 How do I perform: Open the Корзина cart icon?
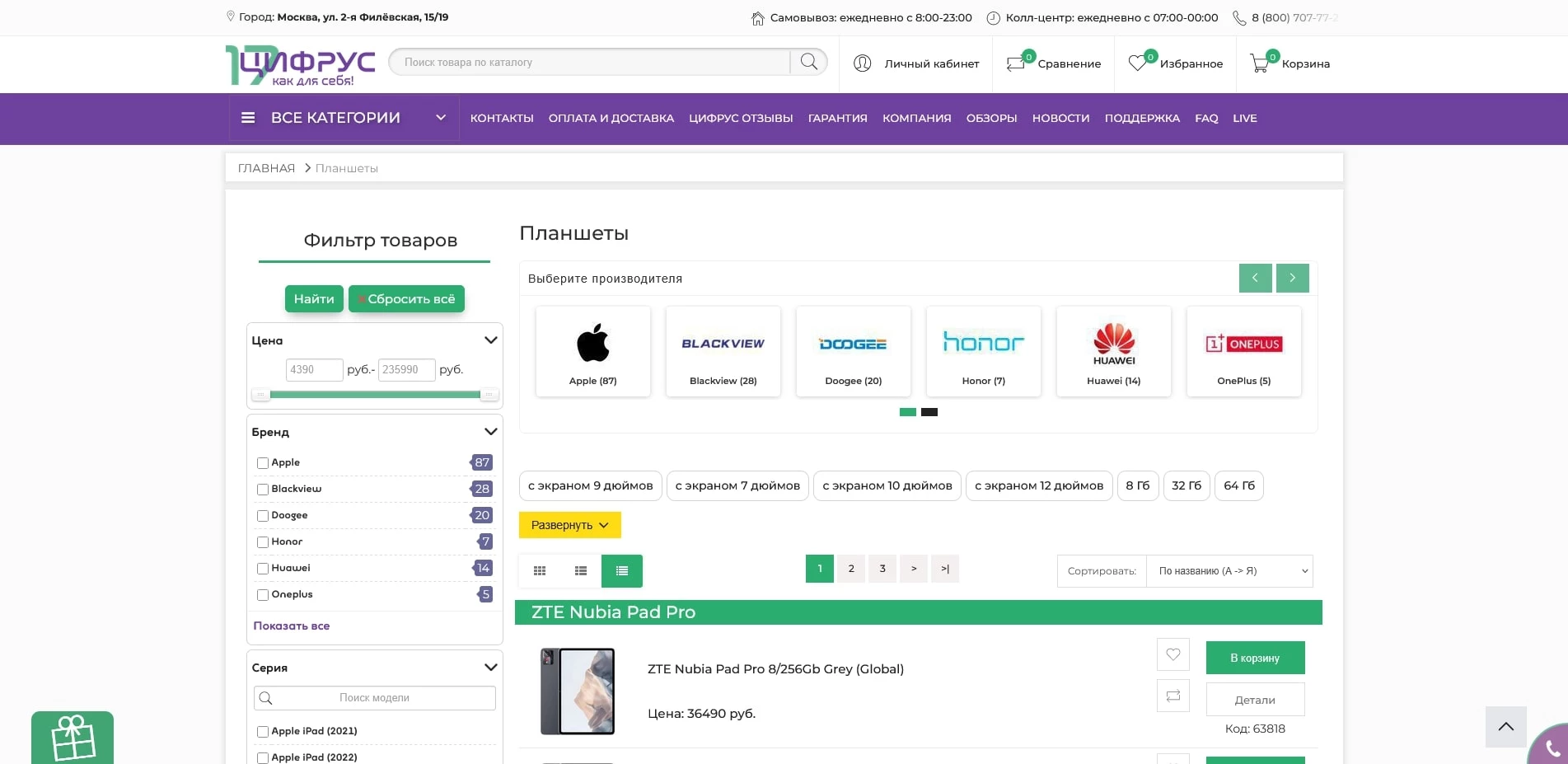(1260, 63)
